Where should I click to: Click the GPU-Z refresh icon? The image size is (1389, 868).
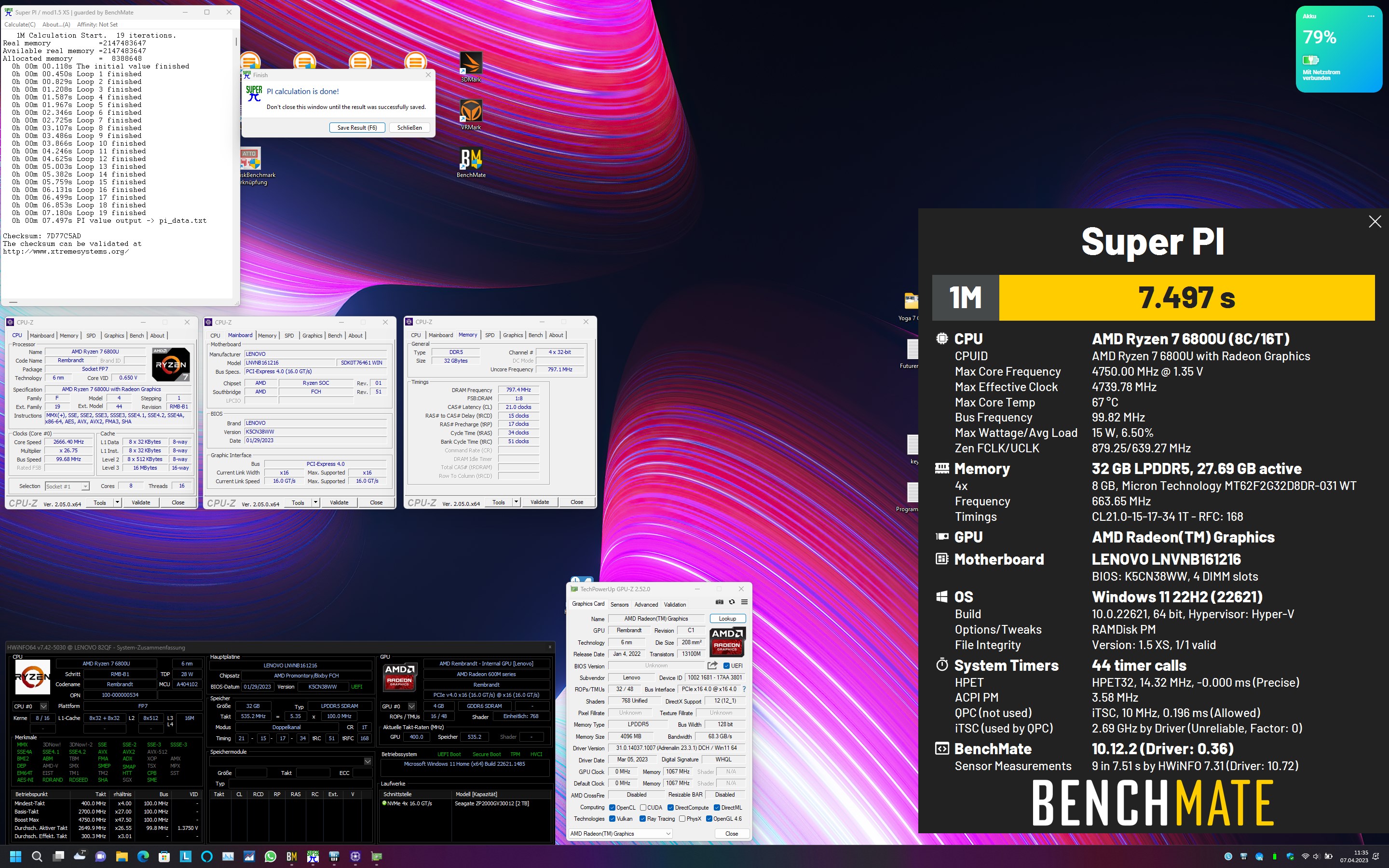[731, 602]
